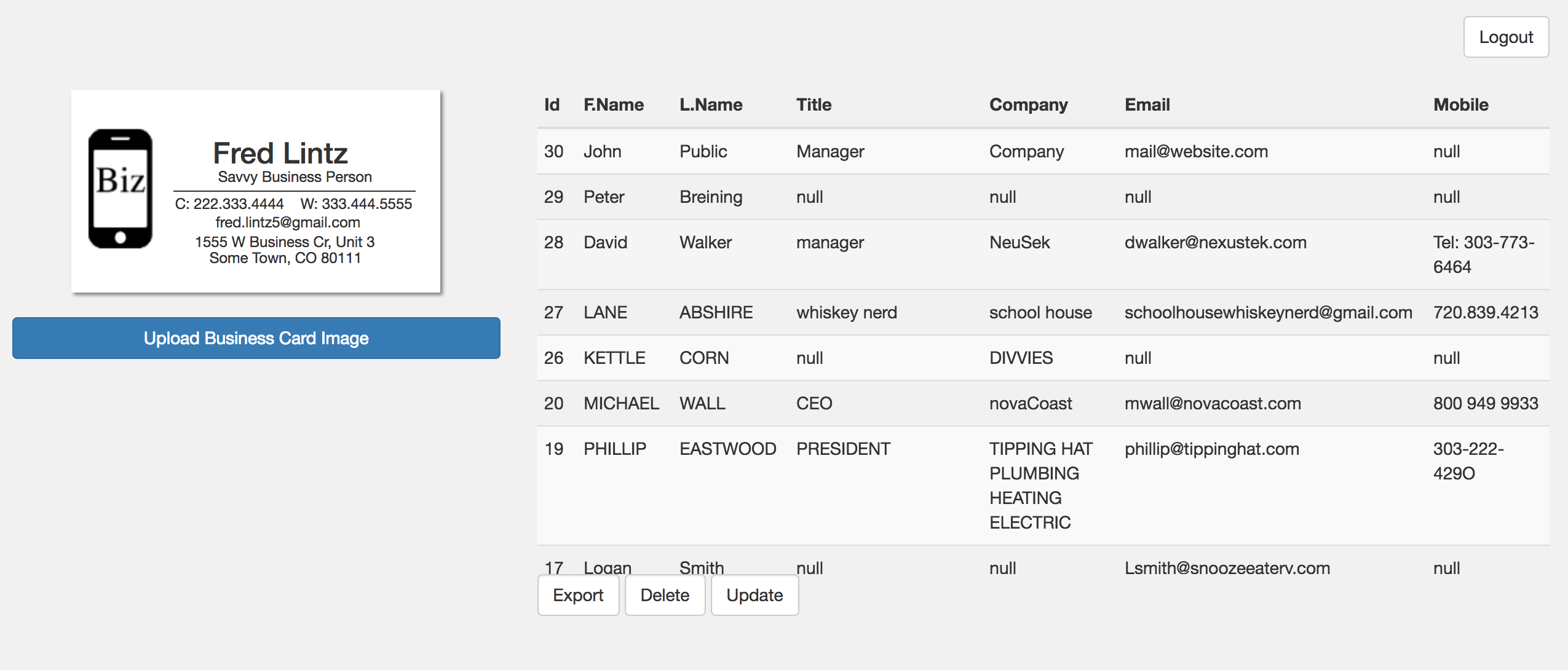Image resolution: width=1568 pixels, height=670 pixels.
Task: Click the Biz phone logo icon
Action: [x=121, y=189]
